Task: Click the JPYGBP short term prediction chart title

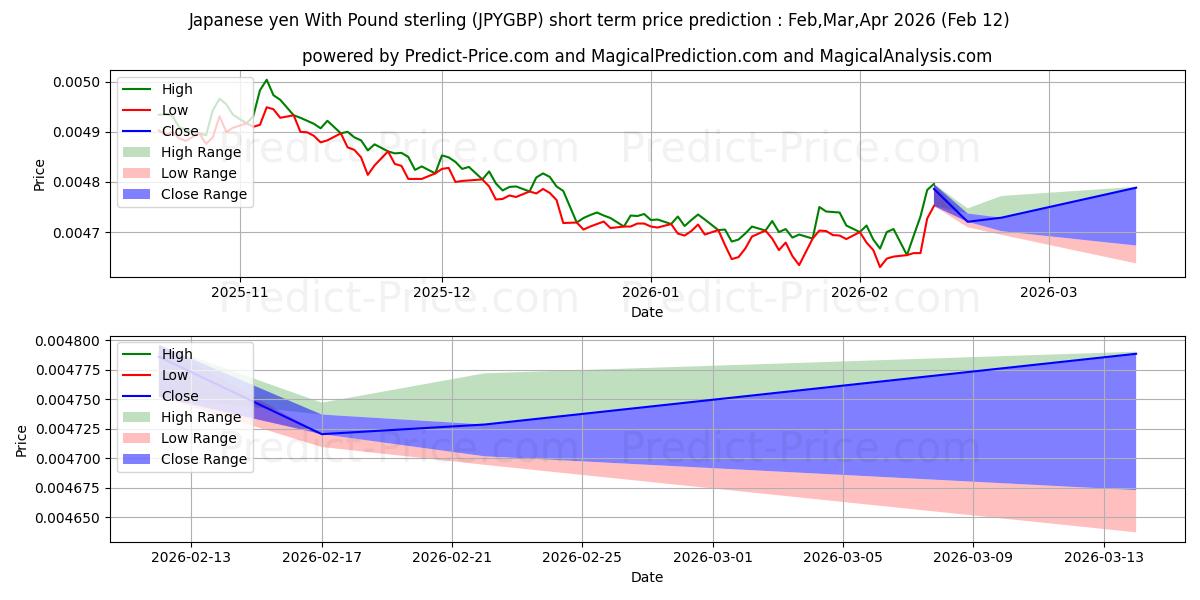Action: click(599, 20)
